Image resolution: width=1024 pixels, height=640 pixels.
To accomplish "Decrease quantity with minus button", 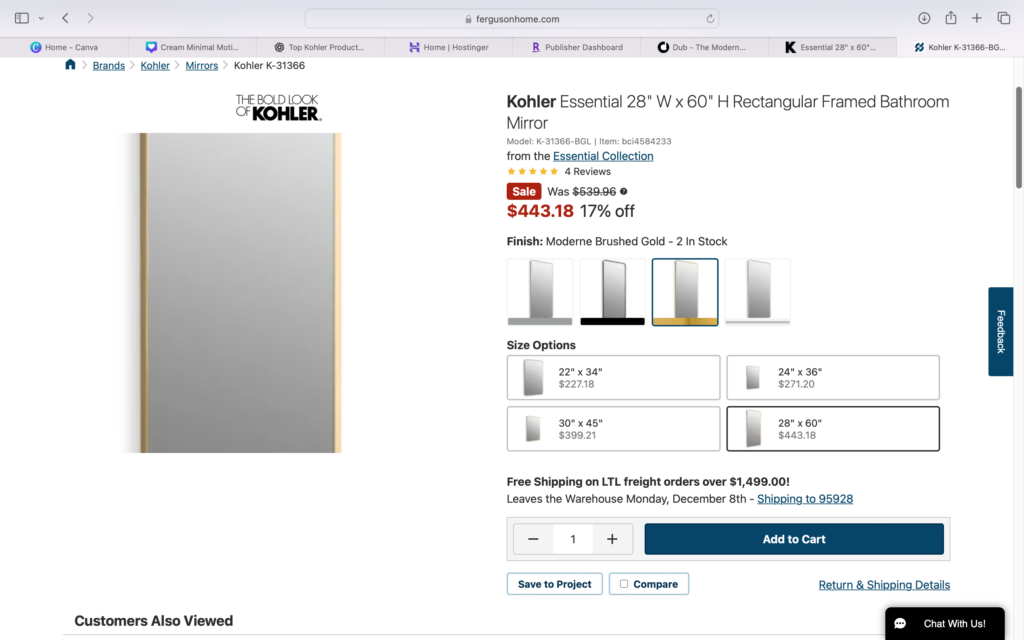I will click(533, 539).
